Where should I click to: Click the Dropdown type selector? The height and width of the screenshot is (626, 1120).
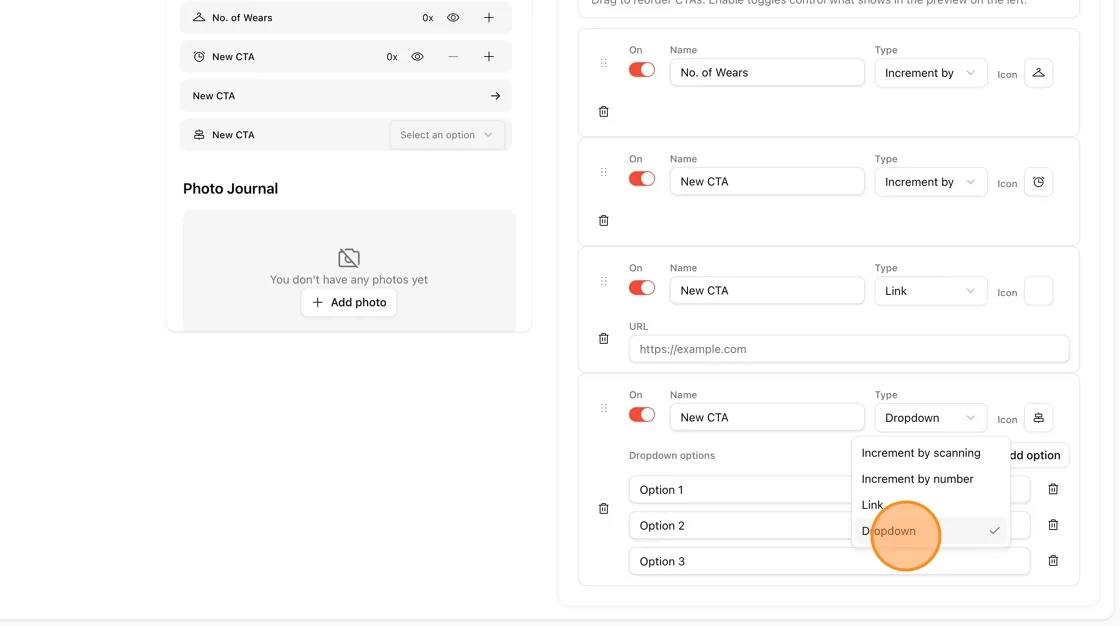click(x=930, y=418)
